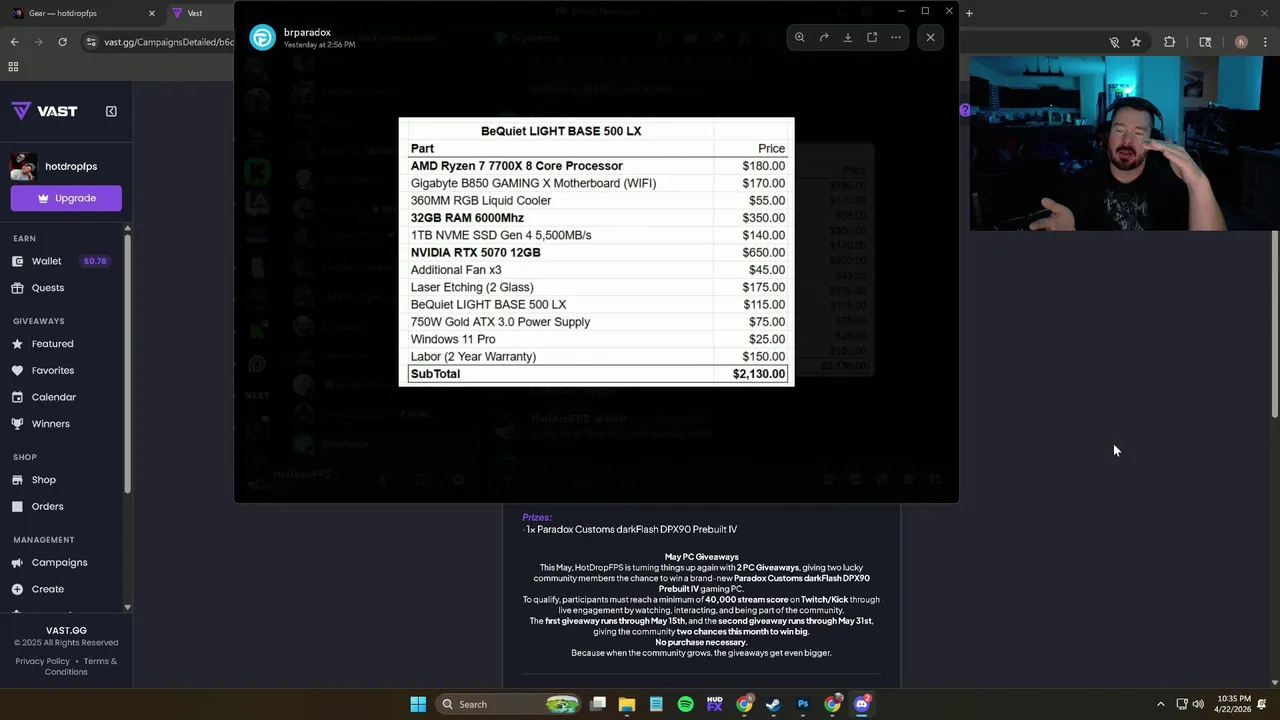Viewport: 1280px width, 720px height.
Task: Click the sidebar scrollbar up arrow
Action: [x=127, y=229]
